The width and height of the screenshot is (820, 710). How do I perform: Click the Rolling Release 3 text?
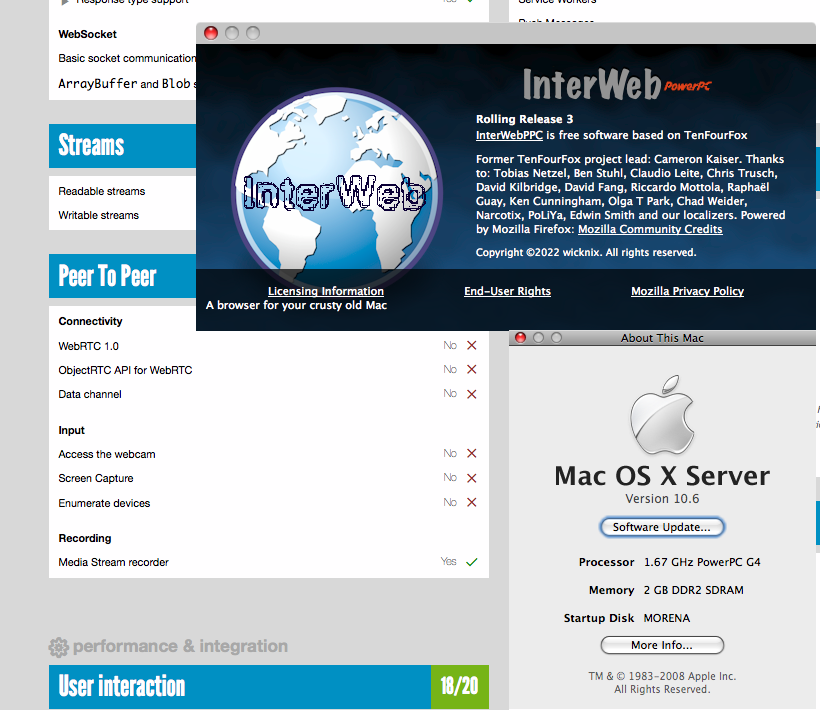click(x=525, y=119)
